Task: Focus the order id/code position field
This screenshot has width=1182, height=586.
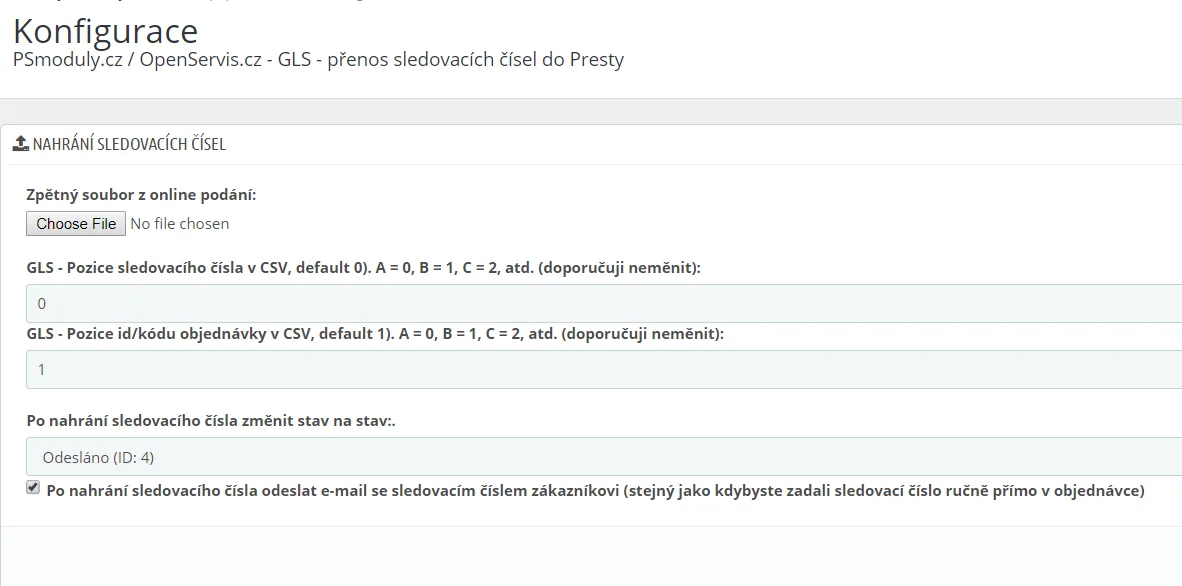Action: coord(600,369)
